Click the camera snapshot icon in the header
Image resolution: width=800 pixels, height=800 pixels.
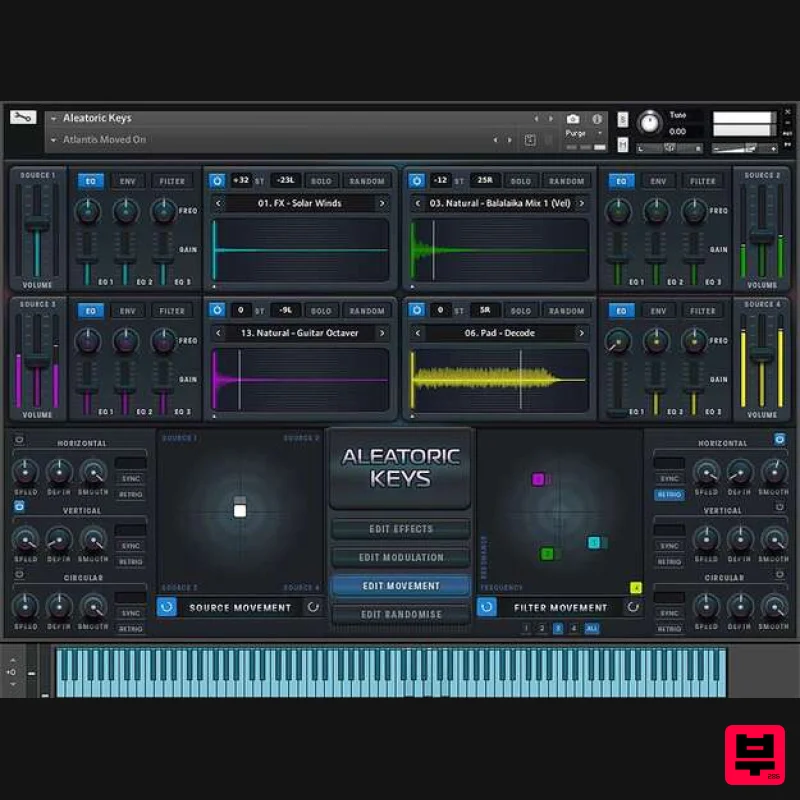pyautogui.click(x=571, y=117)
